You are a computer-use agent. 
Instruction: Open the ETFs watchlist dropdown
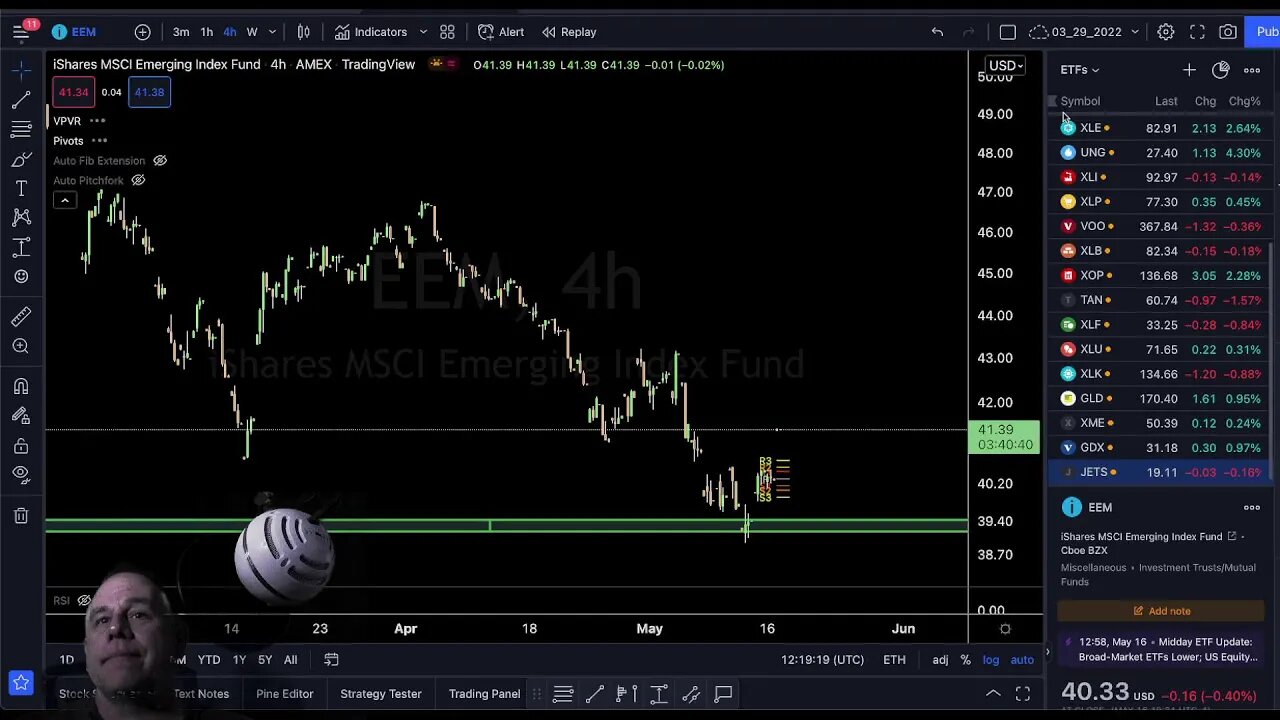pyautogui.click(x=1080, y=70)
